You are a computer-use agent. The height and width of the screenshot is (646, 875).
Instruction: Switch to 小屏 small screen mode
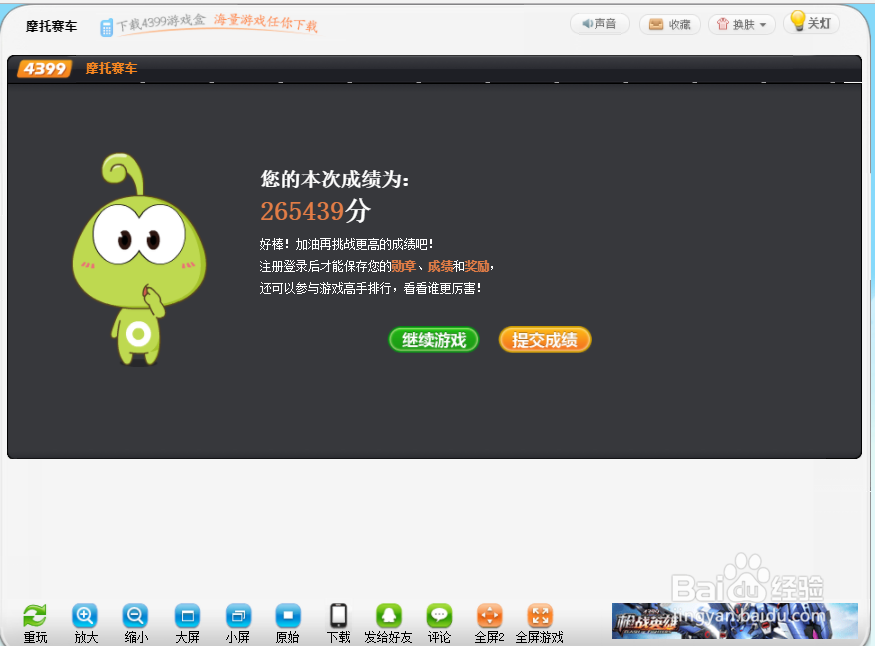click(238, 616)
